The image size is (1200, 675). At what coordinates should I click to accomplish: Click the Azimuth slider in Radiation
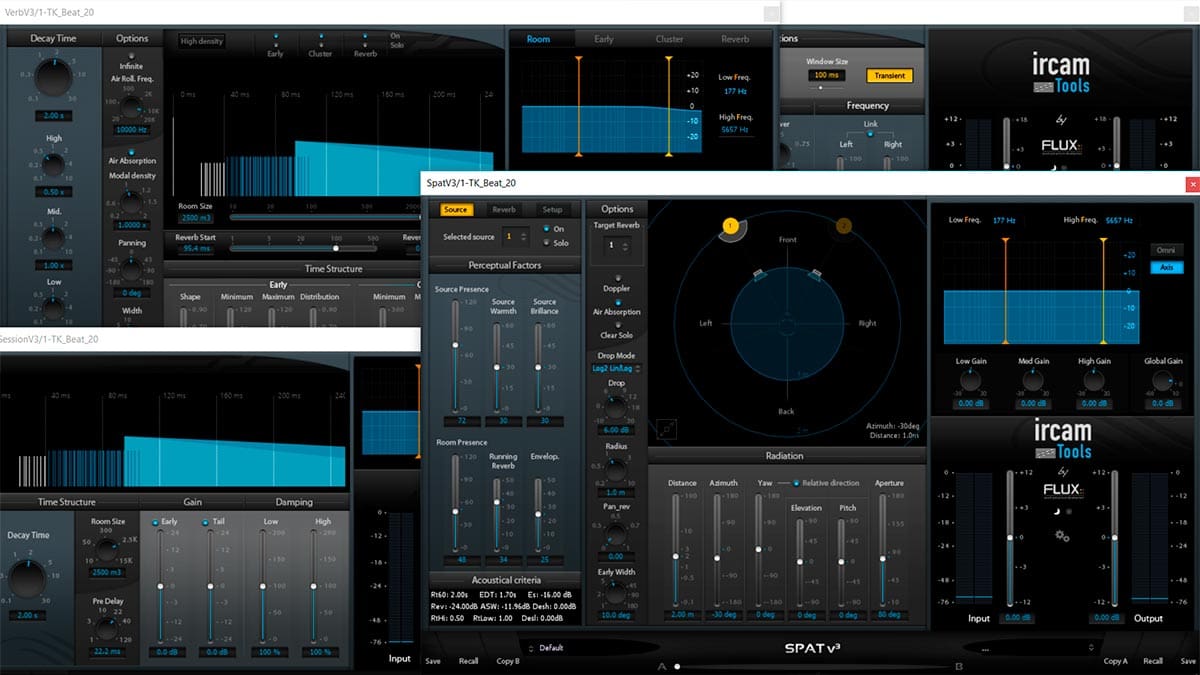pos(716,549)
